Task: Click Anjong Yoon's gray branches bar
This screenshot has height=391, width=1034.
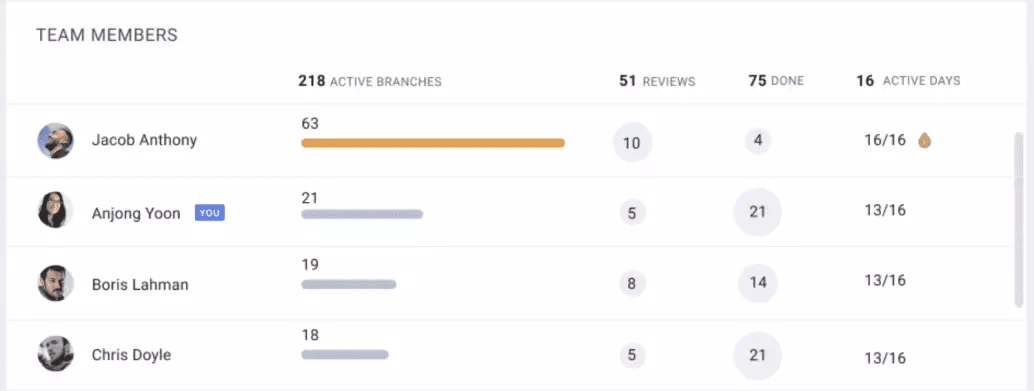Action: [362, 214]
